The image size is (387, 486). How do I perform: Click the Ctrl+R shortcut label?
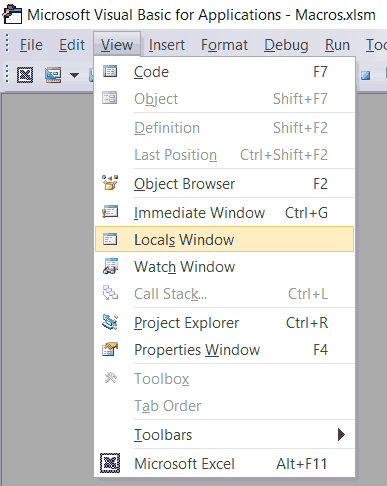tap(307, 323)
